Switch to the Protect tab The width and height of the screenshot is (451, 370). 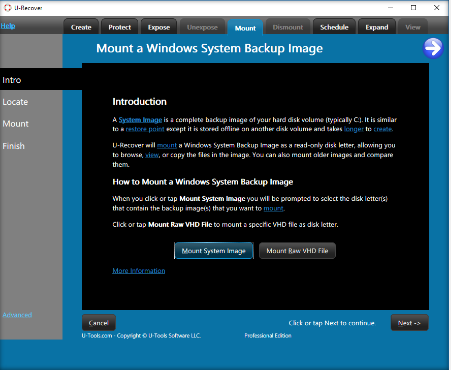click(x=119, y=27)
